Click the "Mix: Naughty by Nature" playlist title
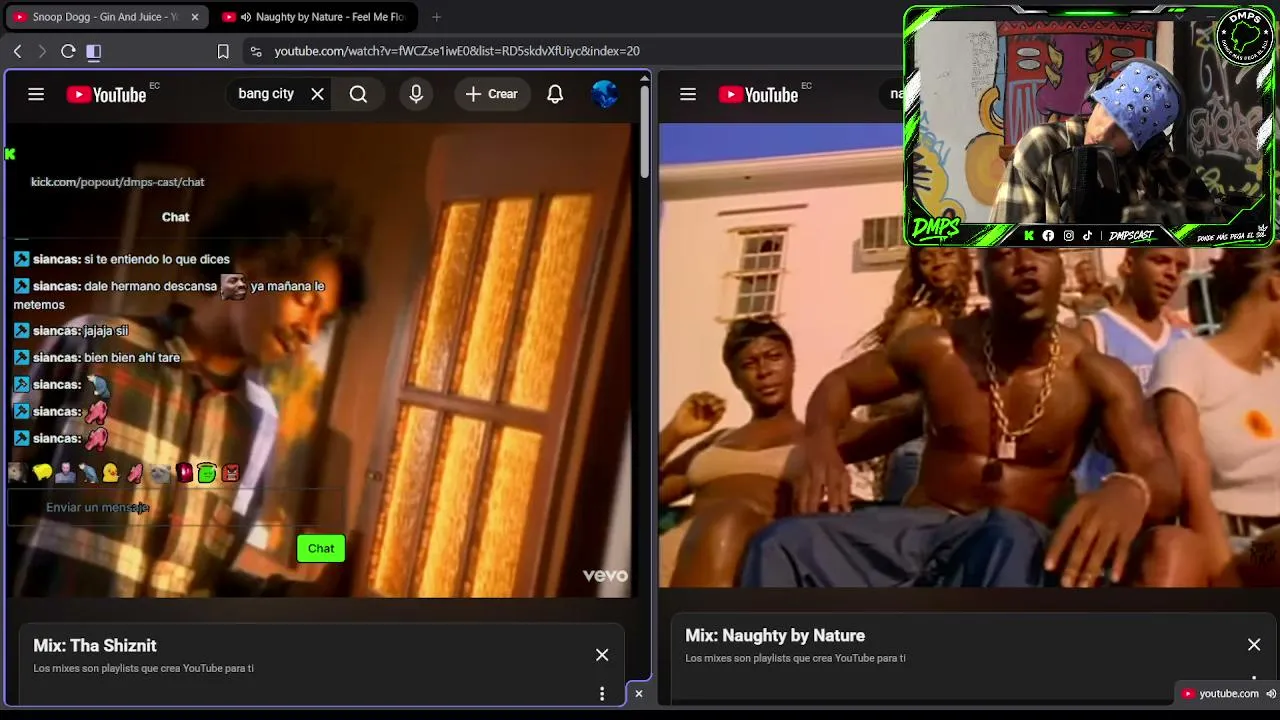The width and height of the screenshot is (1280, 720). (775, 636)
